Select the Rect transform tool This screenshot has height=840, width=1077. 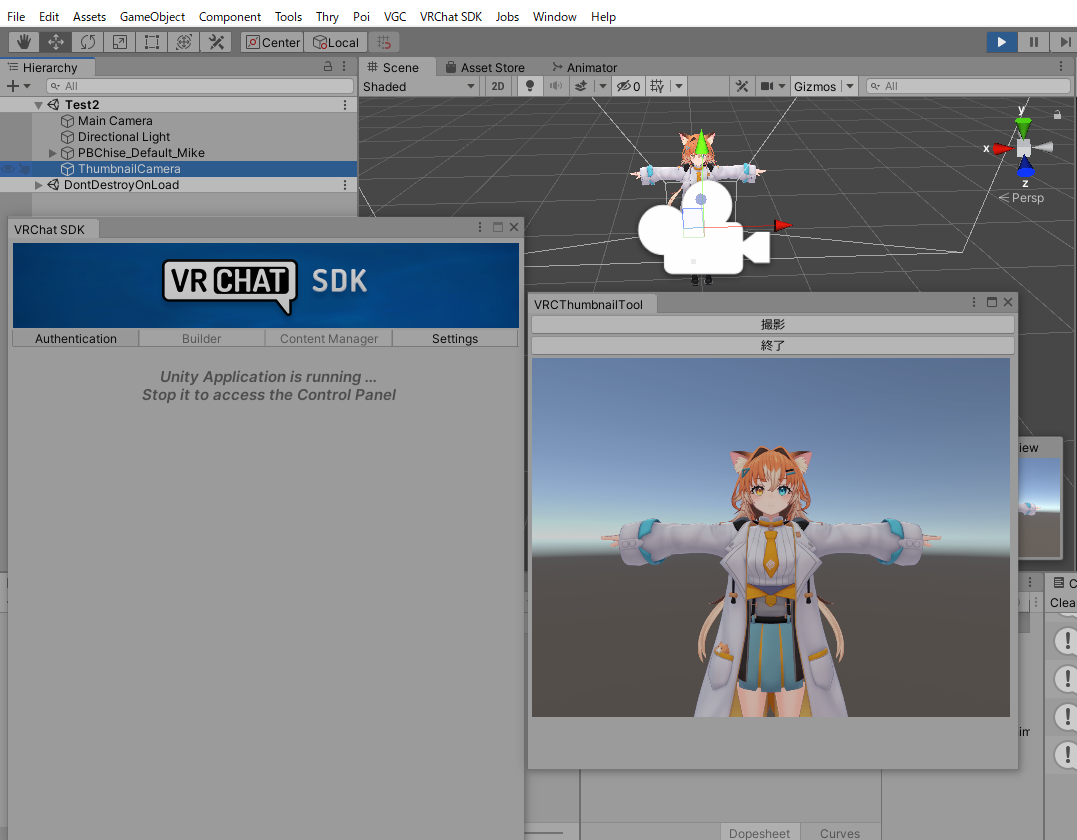152,42
